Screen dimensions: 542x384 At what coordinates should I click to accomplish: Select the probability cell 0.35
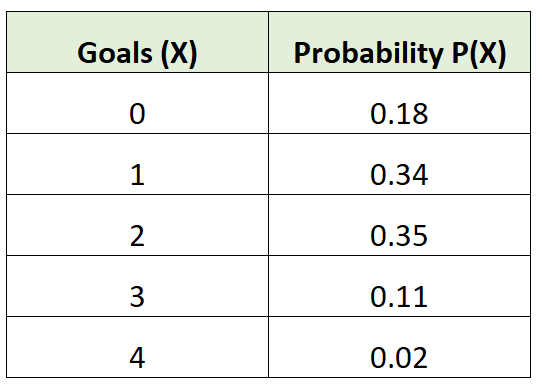click(399, 225)
